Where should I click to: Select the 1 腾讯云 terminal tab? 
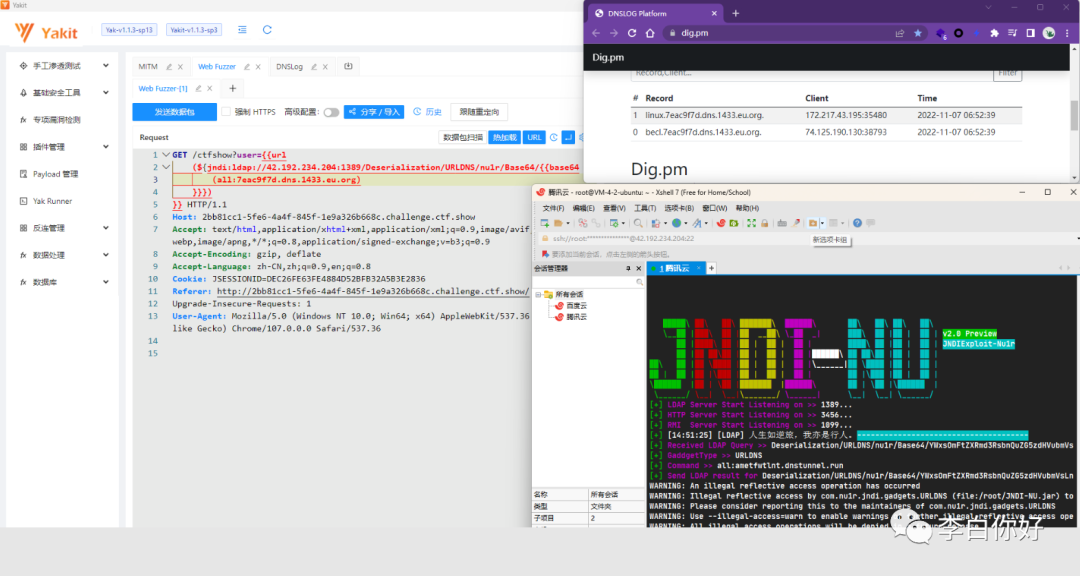coord(674,268)
